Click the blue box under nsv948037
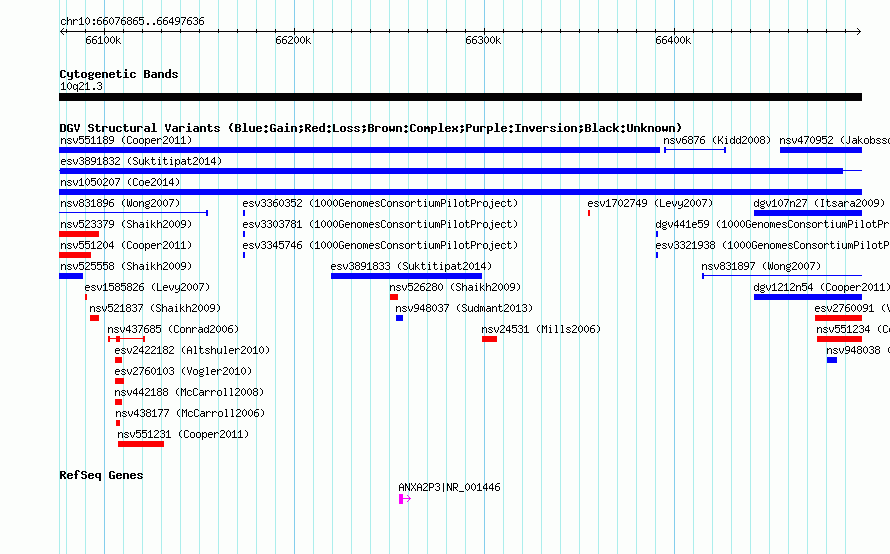 400,318
